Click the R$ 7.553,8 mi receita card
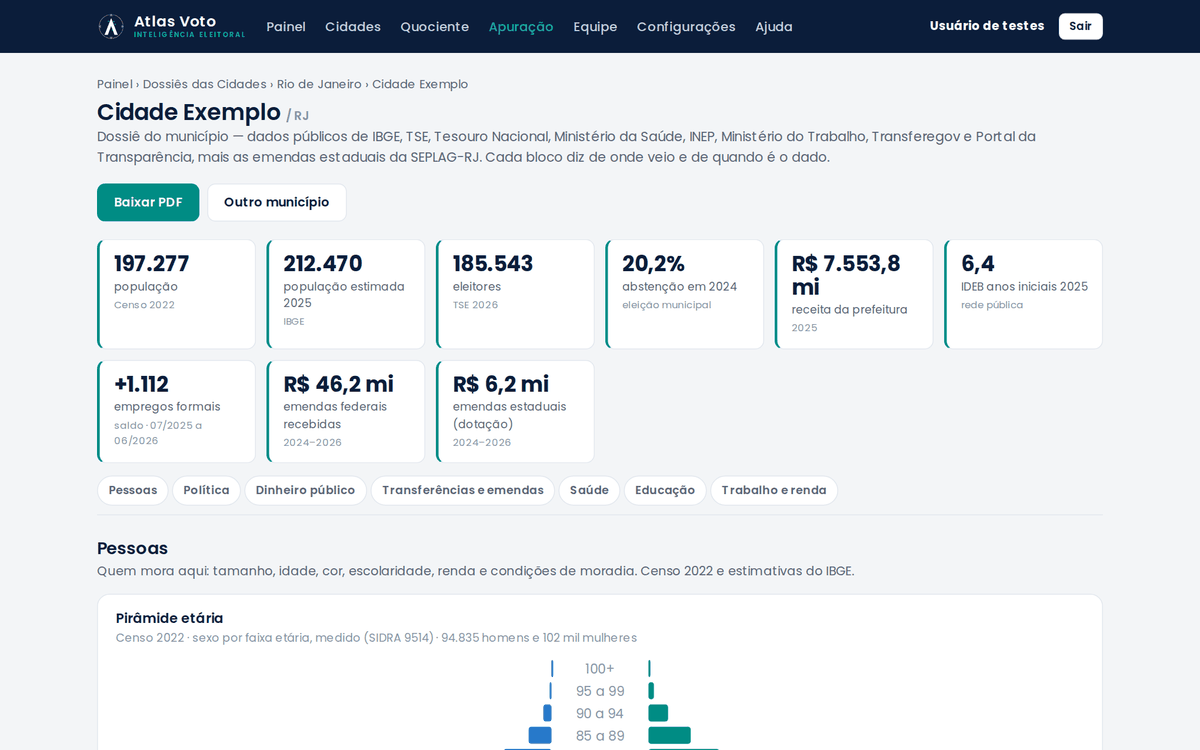Viewport: 1200px width, 750px height. [x=854, y=294]
